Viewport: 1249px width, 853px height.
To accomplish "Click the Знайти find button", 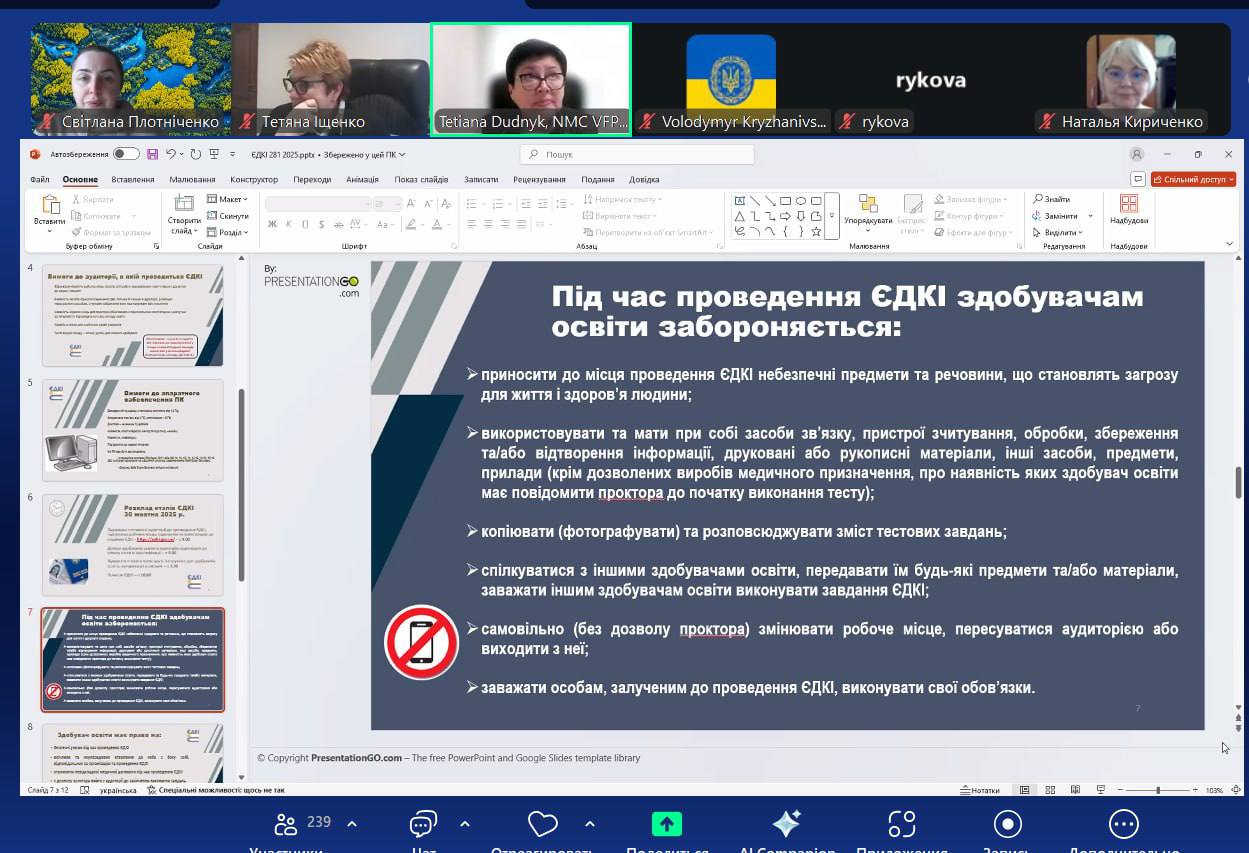I will (x=1052, y=199).
